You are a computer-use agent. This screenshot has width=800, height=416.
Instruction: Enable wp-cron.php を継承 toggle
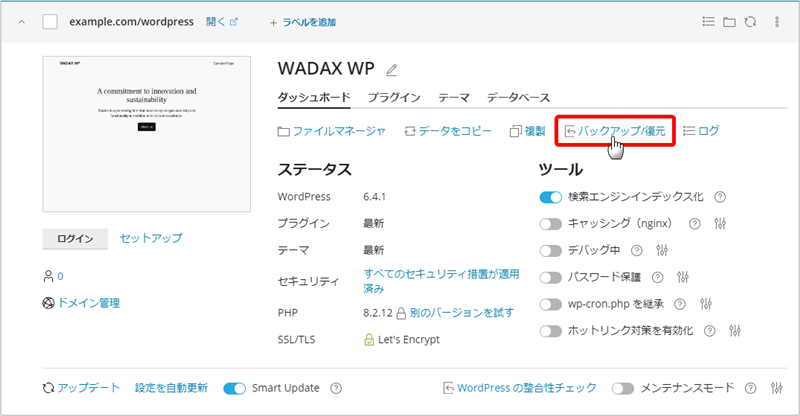coord(551,305)
